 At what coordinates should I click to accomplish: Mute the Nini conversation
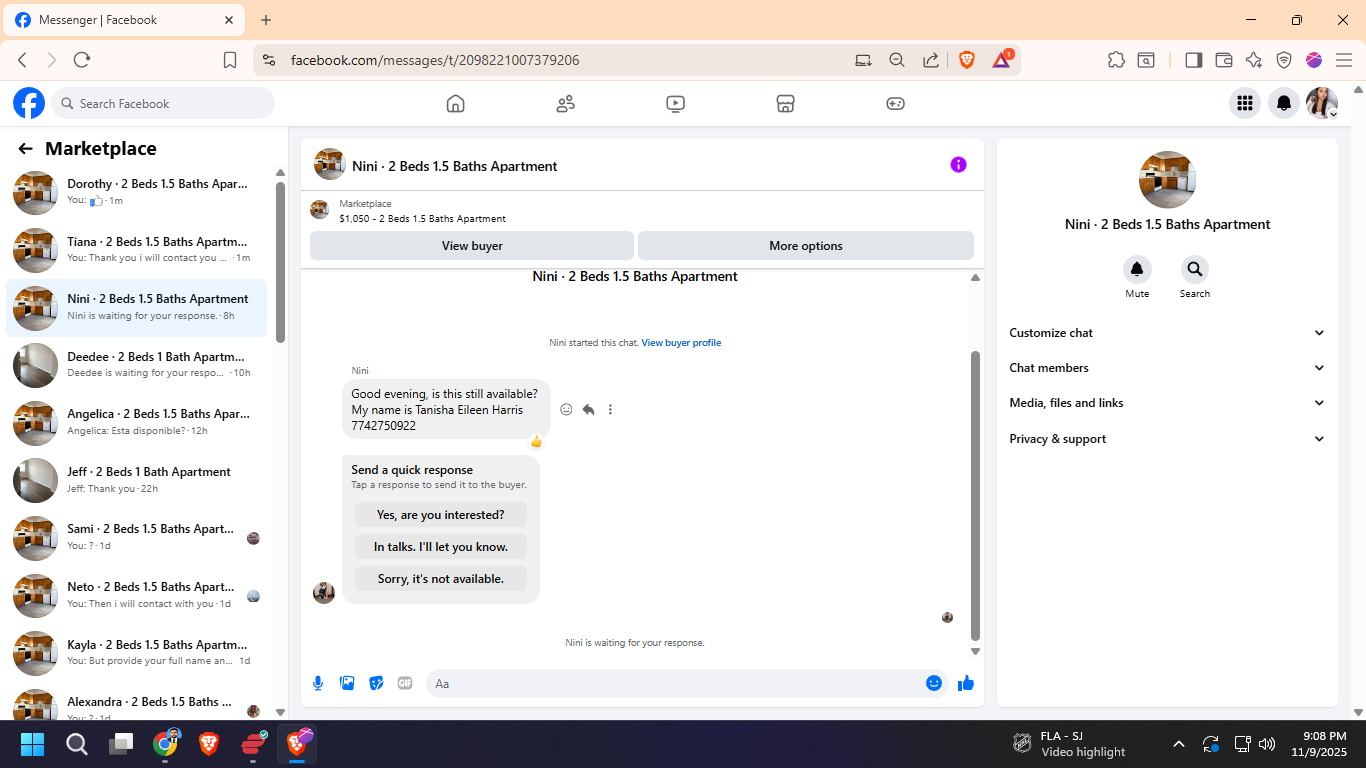[x=1137, y=269]
